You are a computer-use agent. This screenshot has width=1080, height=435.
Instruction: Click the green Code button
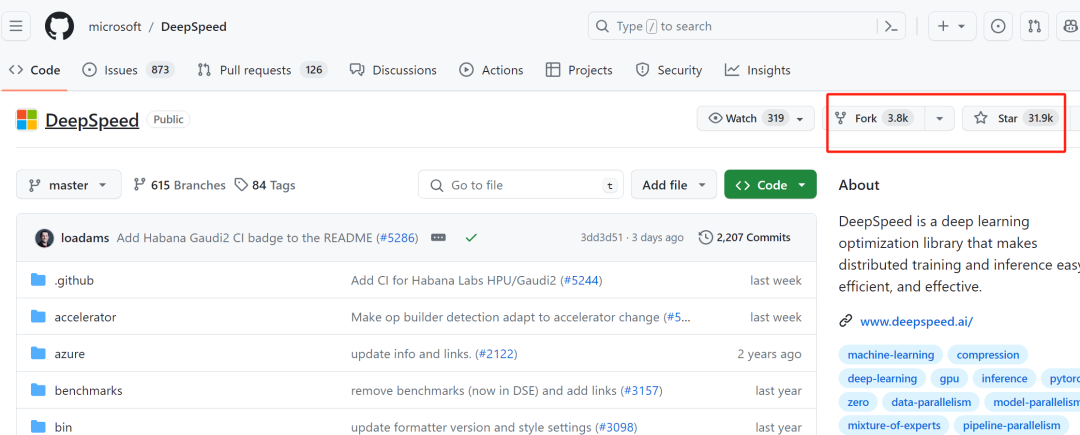pos(770,185)
